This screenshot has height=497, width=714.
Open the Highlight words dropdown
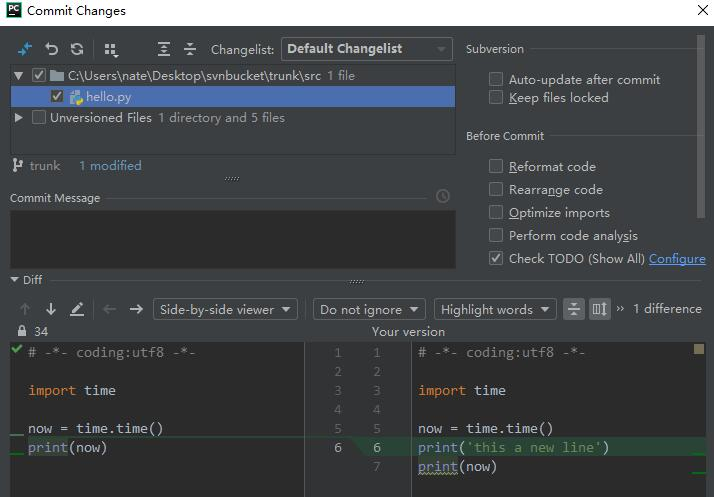pos(495,310)
